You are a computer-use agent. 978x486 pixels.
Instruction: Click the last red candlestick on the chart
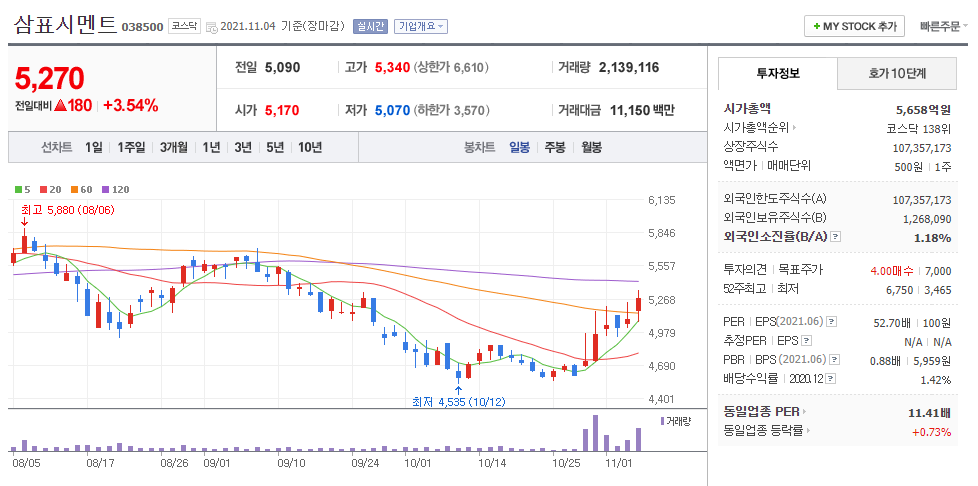(638, 305)
